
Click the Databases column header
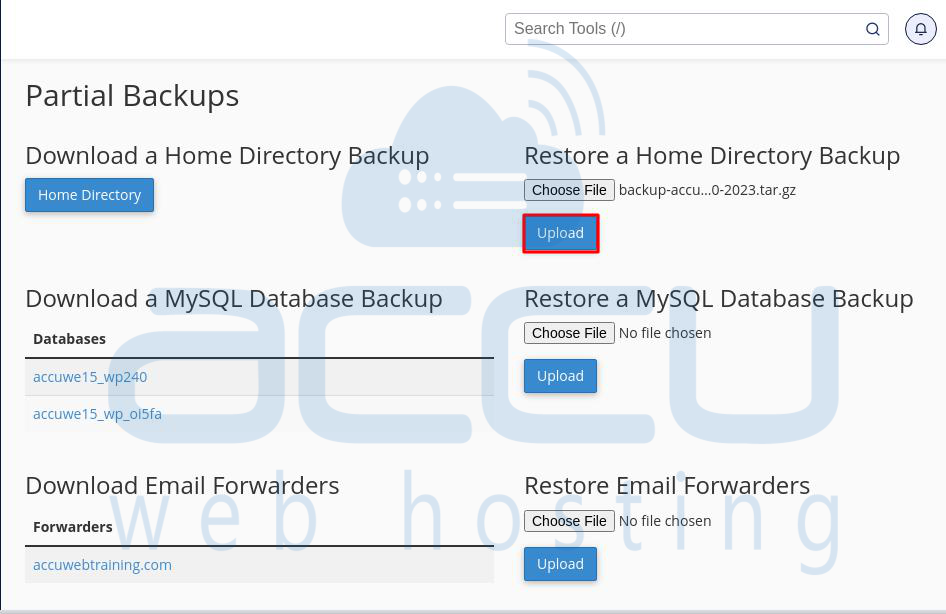pos(69,339)
